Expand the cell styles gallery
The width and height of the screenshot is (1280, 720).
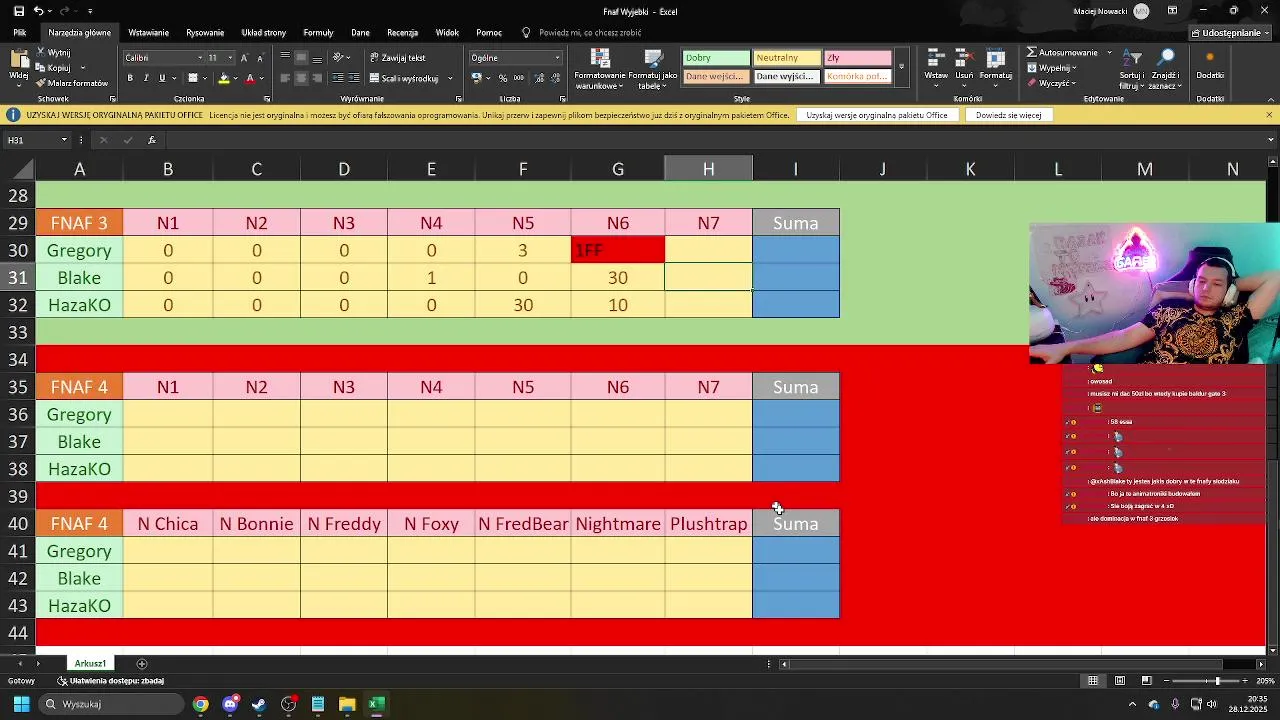pos(901,67)
